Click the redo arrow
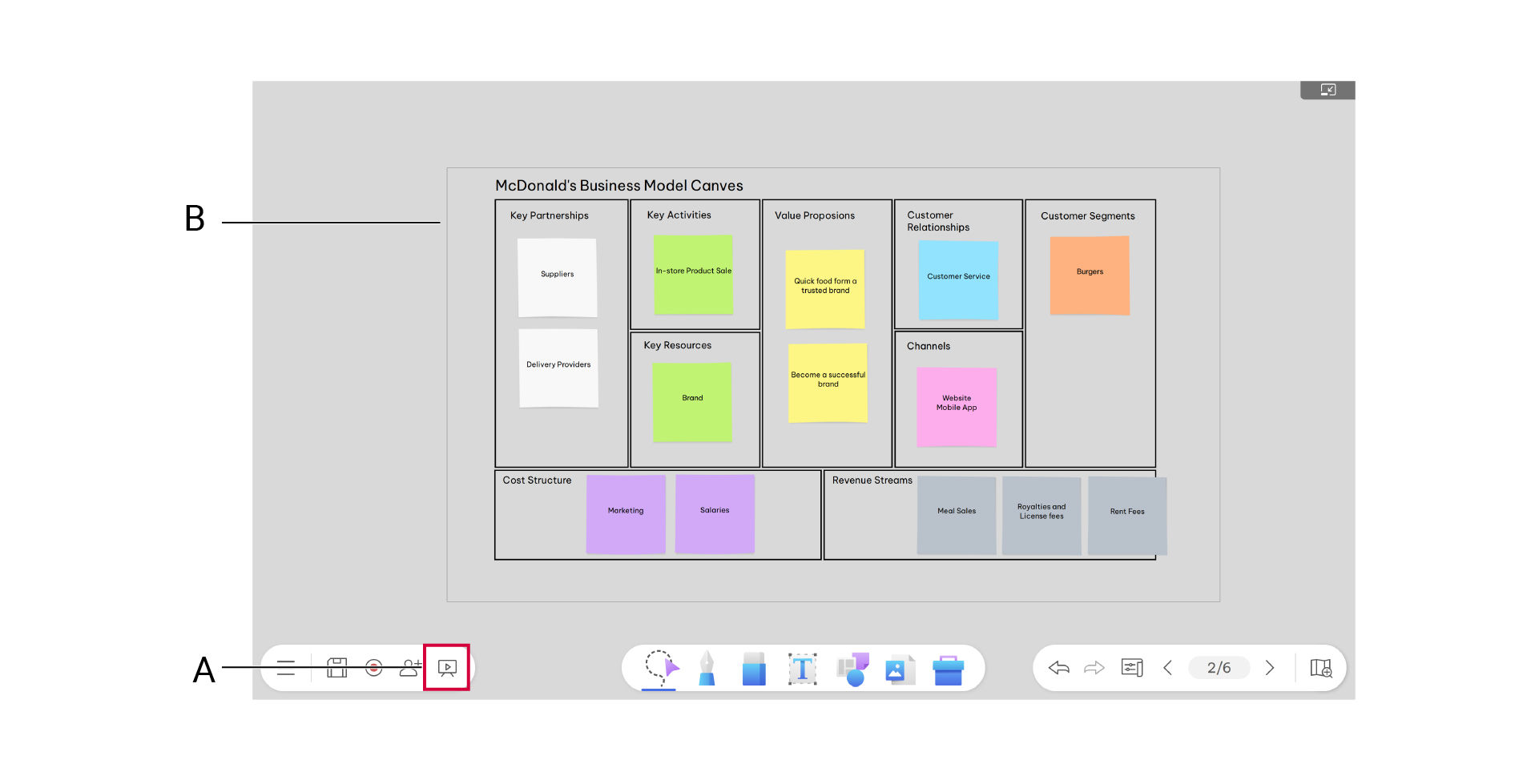The height and width of the screenshot is (784, 1539). pos(1094,668)
